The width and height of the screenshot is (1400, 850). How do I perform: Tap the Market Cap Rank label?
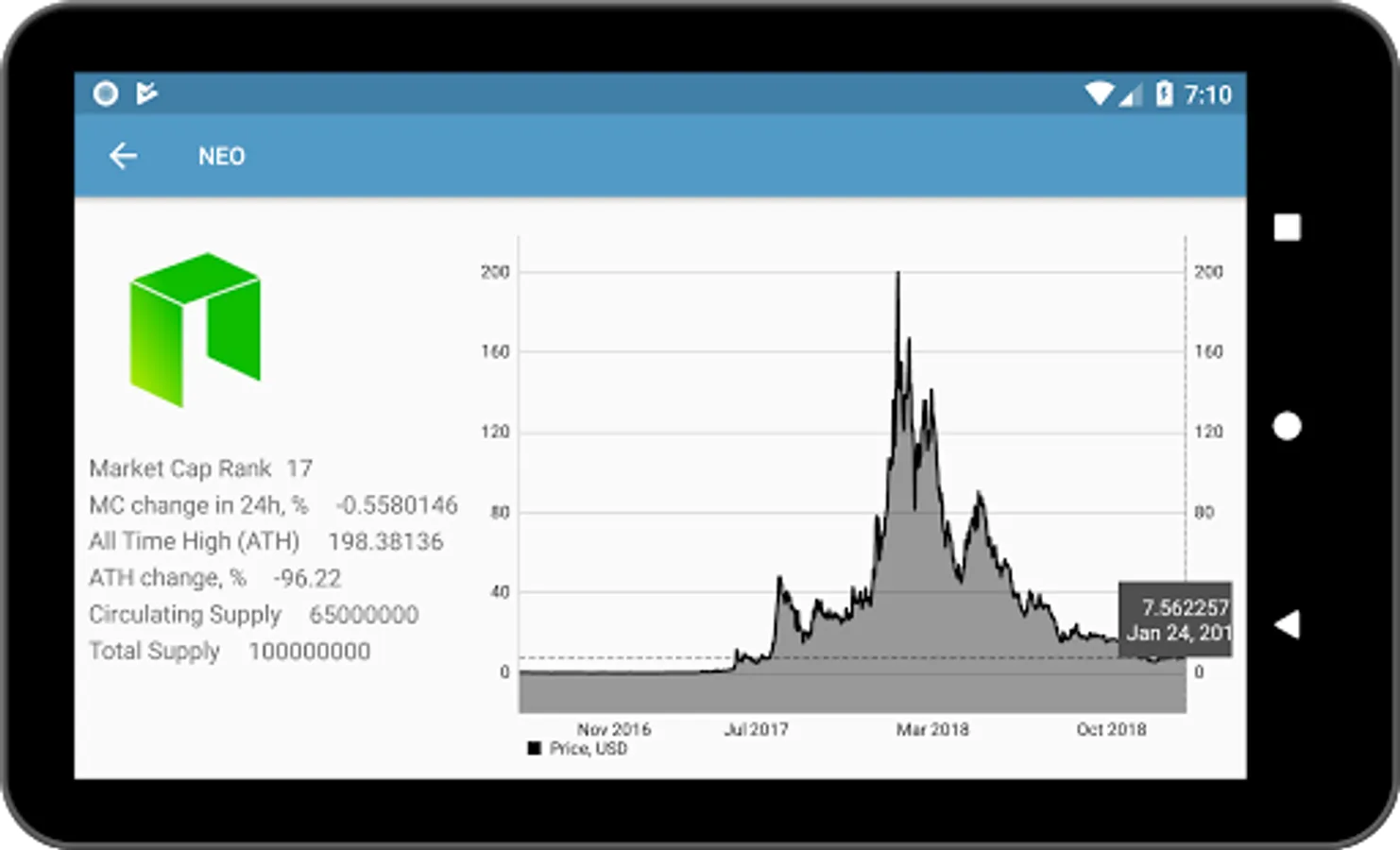pos(179,468)
